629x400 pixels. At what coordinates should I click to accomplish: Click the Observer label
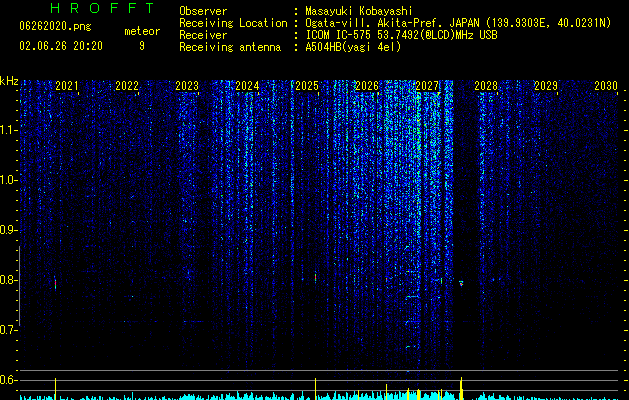click(x=203, y=11)
